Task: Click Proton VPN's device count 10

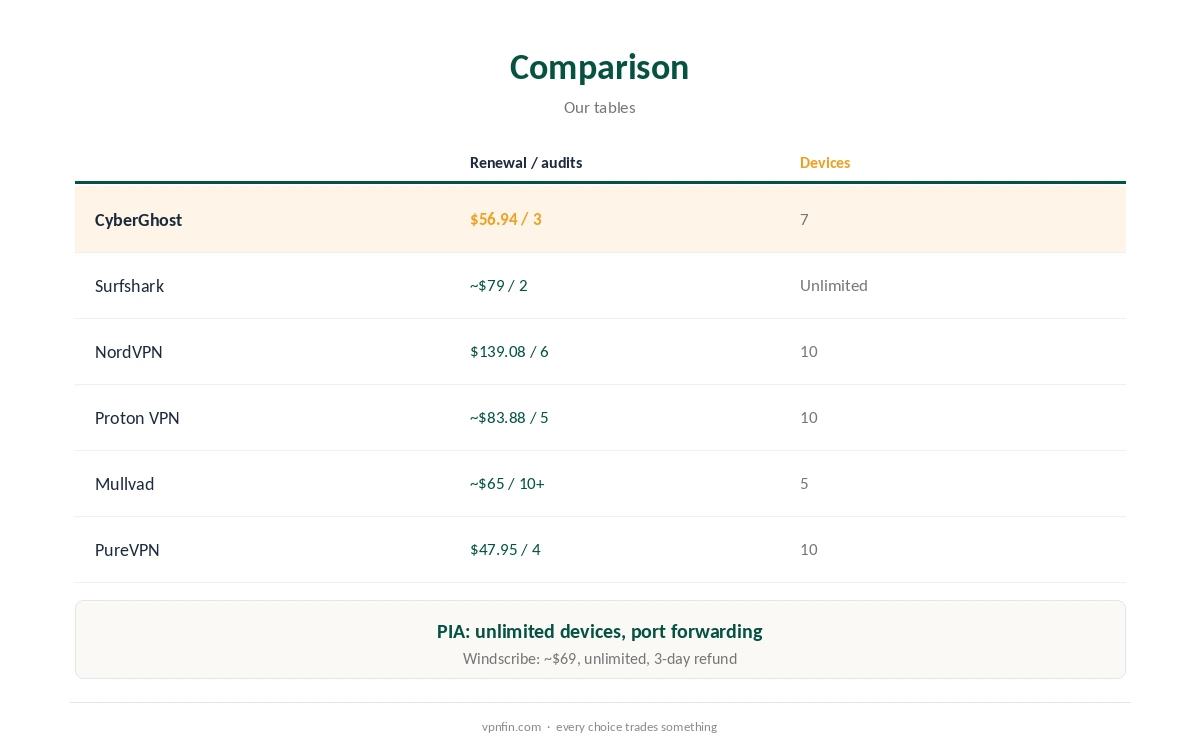Action: tap(809, 417)
